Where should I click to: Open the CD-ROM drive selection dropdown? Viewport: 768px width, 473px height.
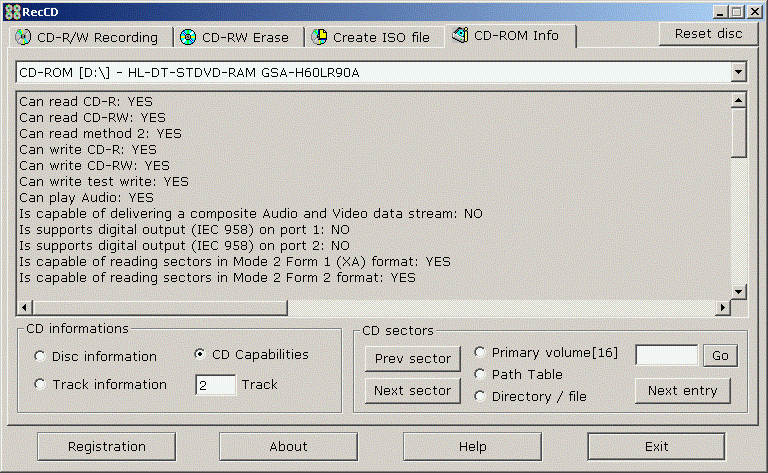pos(738,73)
